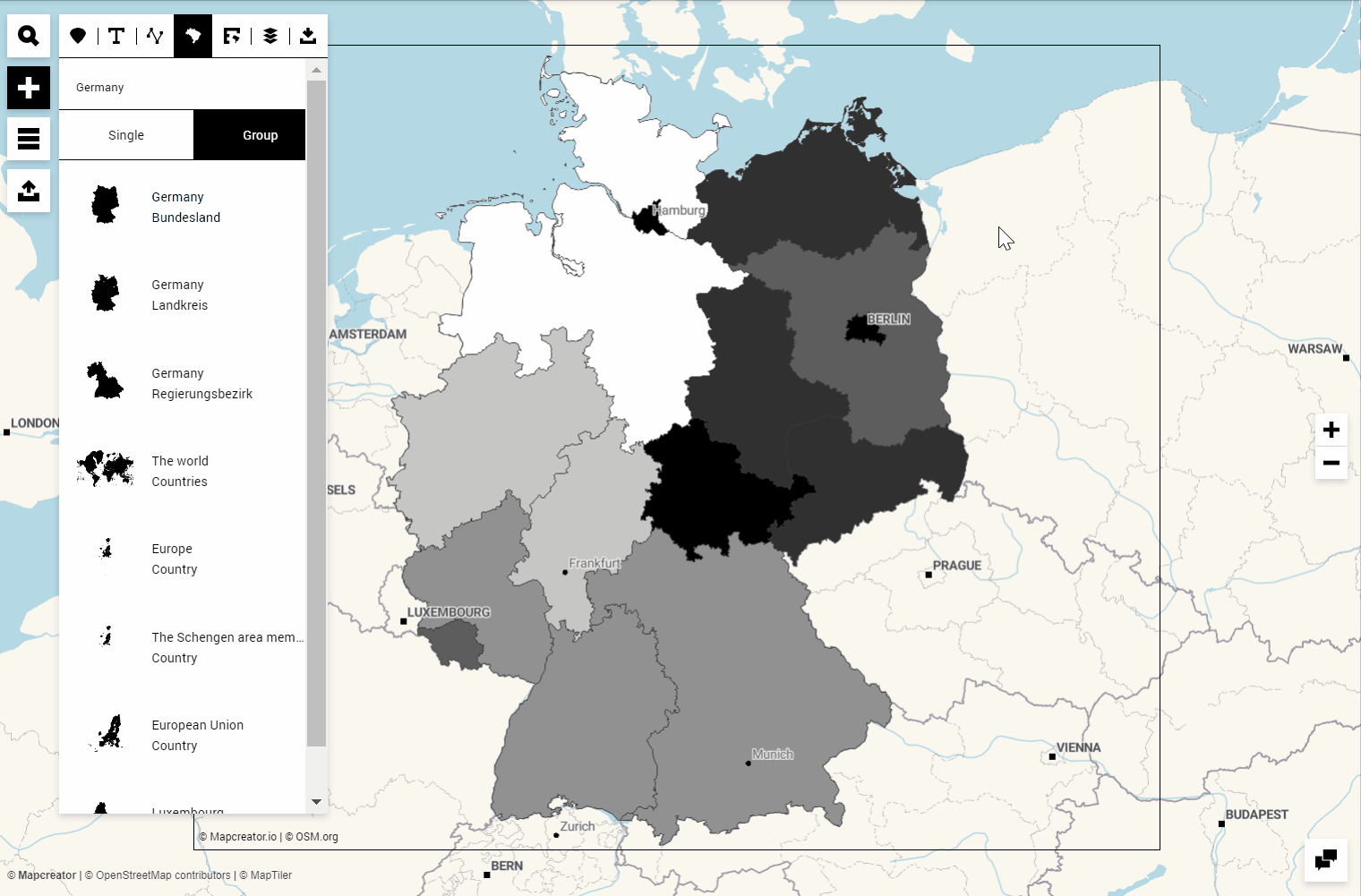Click Germany Regierungsbezirk silhouette thumbnail
This screenshot has height=896, width=1361.
pyautogui.click(x=105, y=381)
